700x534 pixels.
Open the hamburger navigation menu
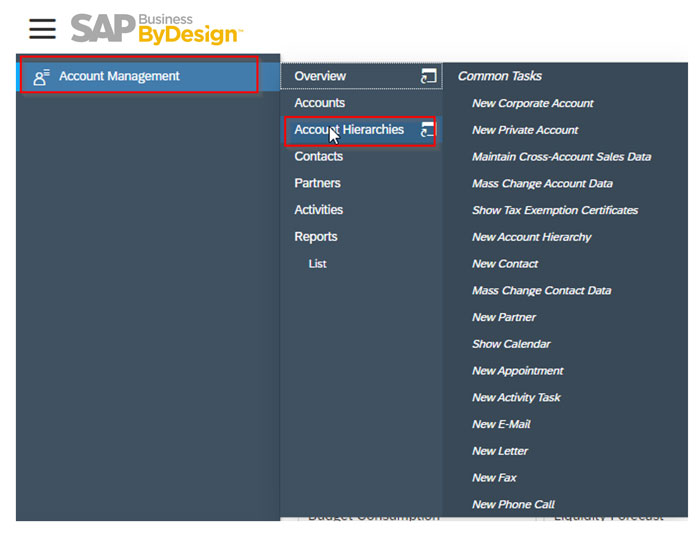pos(42,28)
